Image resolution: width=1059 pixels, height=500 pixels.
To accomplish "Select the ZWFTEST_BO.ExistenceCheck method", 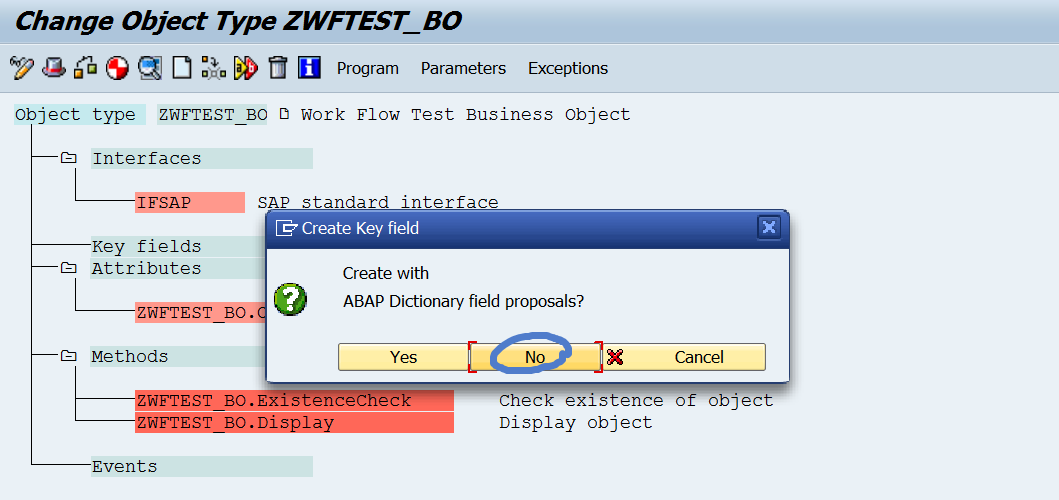I will (x=273, y=400).
